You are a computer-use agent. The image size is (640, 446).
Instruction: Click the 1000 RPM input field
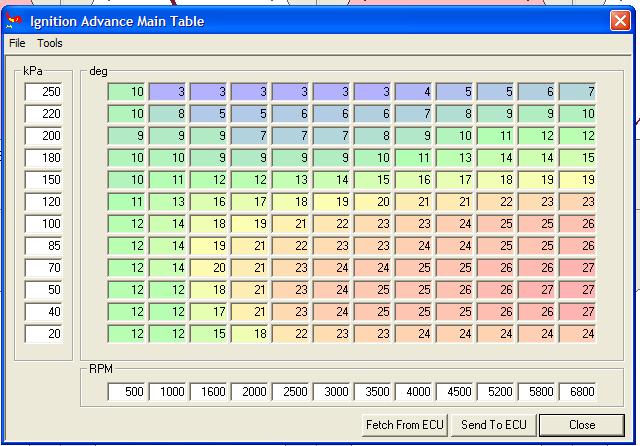pyautogui.click(x=167, y=392)
